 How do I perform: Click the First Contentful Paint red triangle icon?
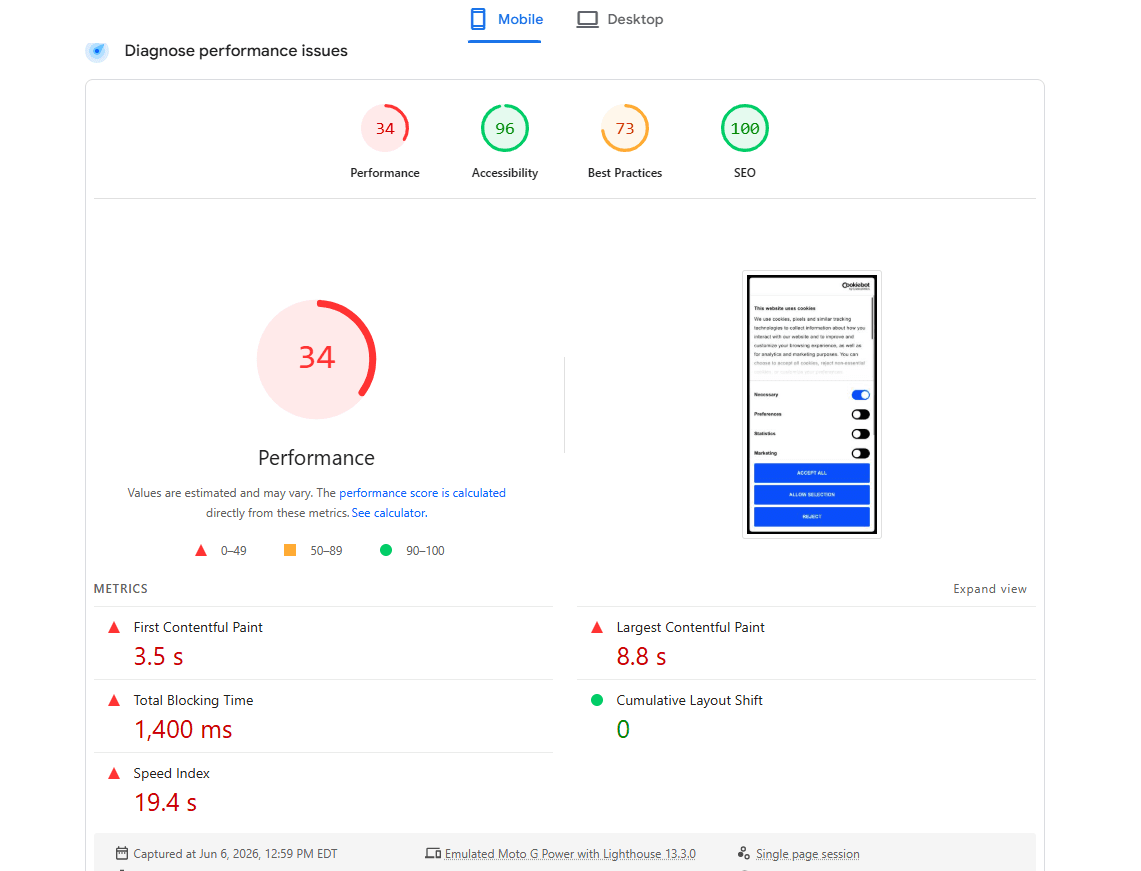[114, 627]
